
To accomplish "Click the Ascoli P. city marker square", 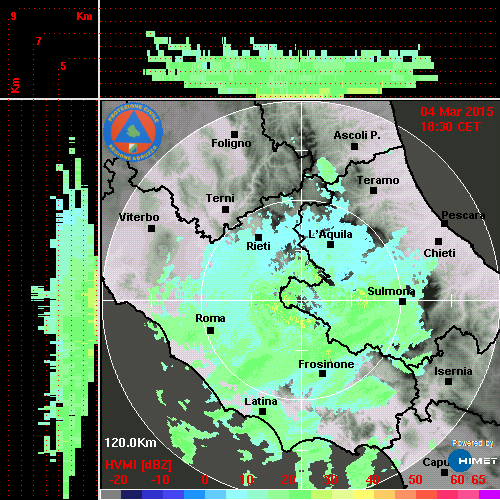I will pos(355,146).
